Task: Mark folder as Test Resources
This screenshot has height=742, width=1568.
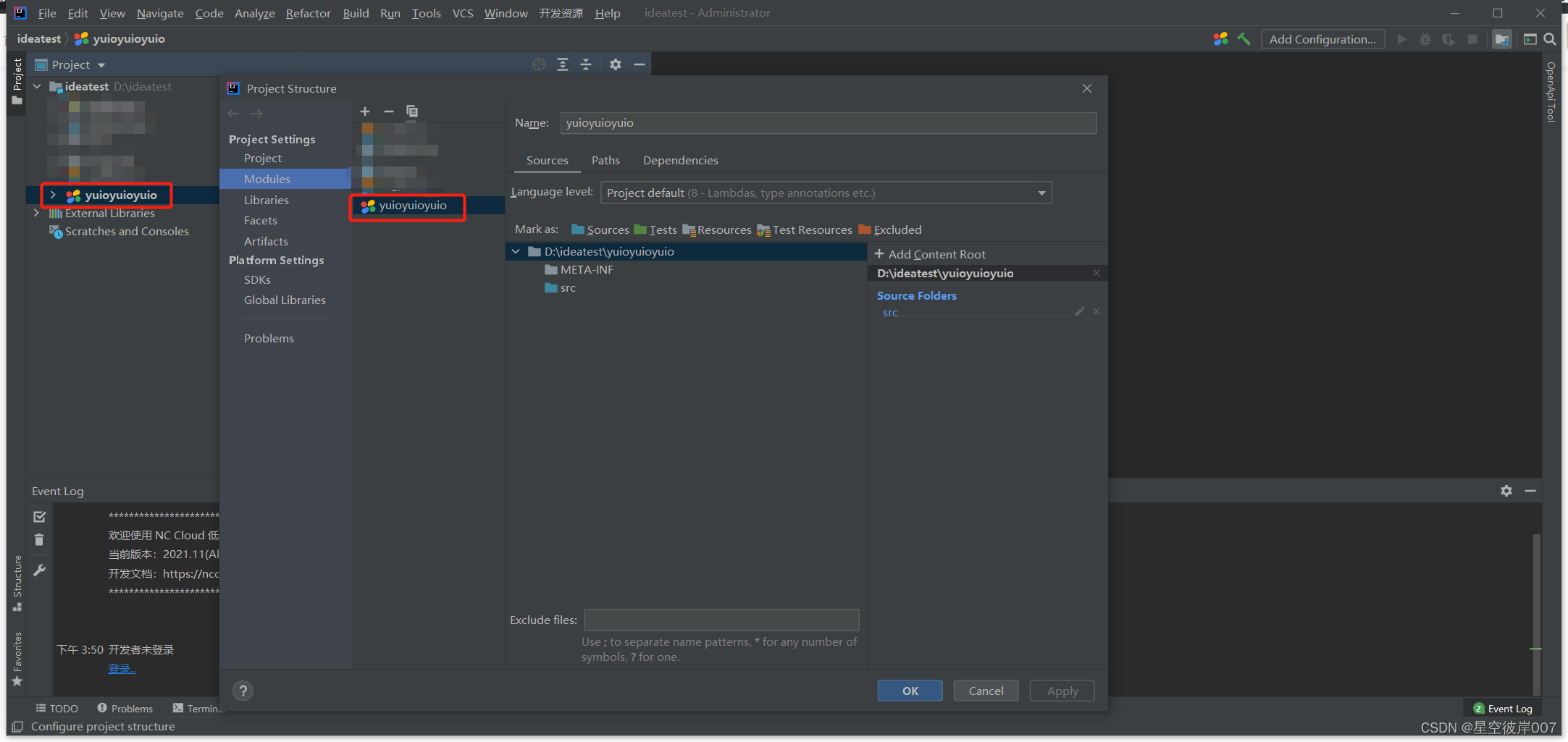Action: pos(805,229)
